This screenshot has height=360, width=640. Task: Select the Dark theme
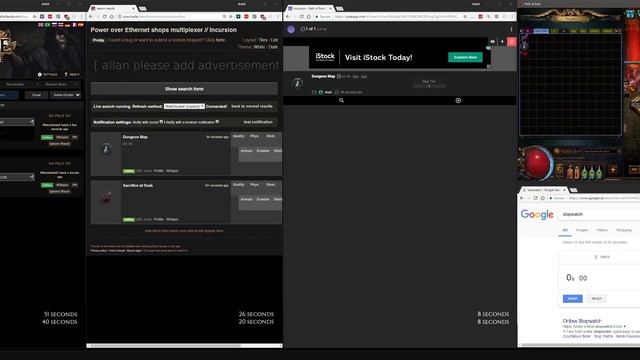pos(273,47)
